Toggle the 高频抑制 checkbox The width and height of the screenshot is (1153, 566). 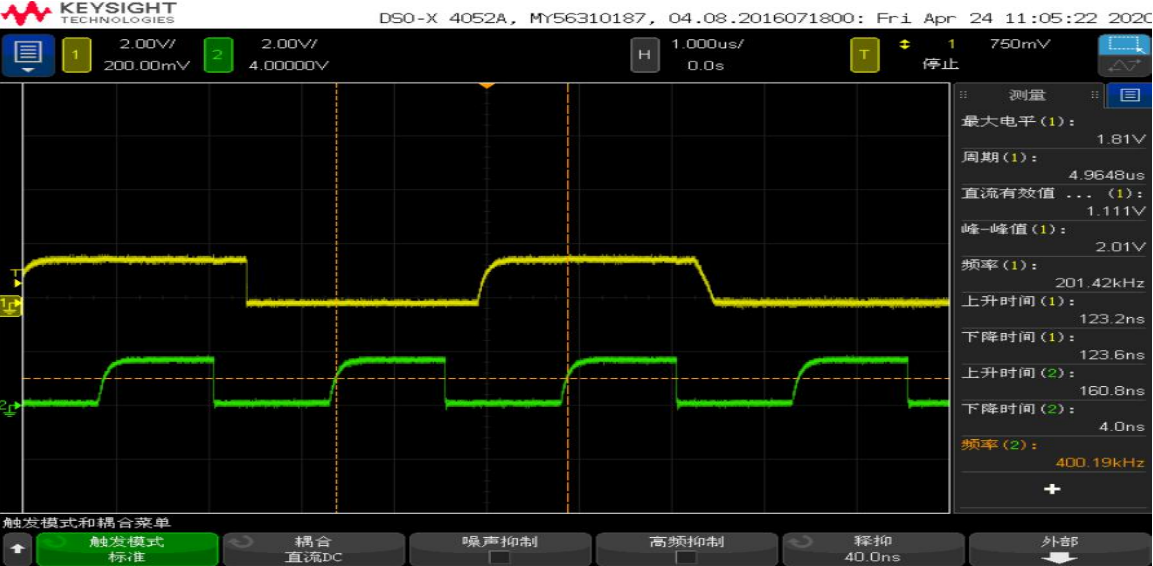tap(686, 557)
